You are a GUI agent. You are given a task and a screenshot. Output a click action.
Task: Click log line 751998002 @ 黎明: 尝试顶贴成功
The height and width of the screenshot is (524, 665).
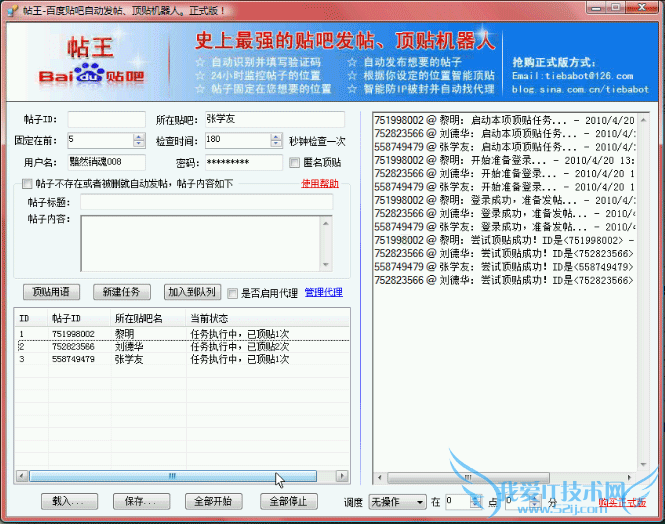(x=504, y=240)
